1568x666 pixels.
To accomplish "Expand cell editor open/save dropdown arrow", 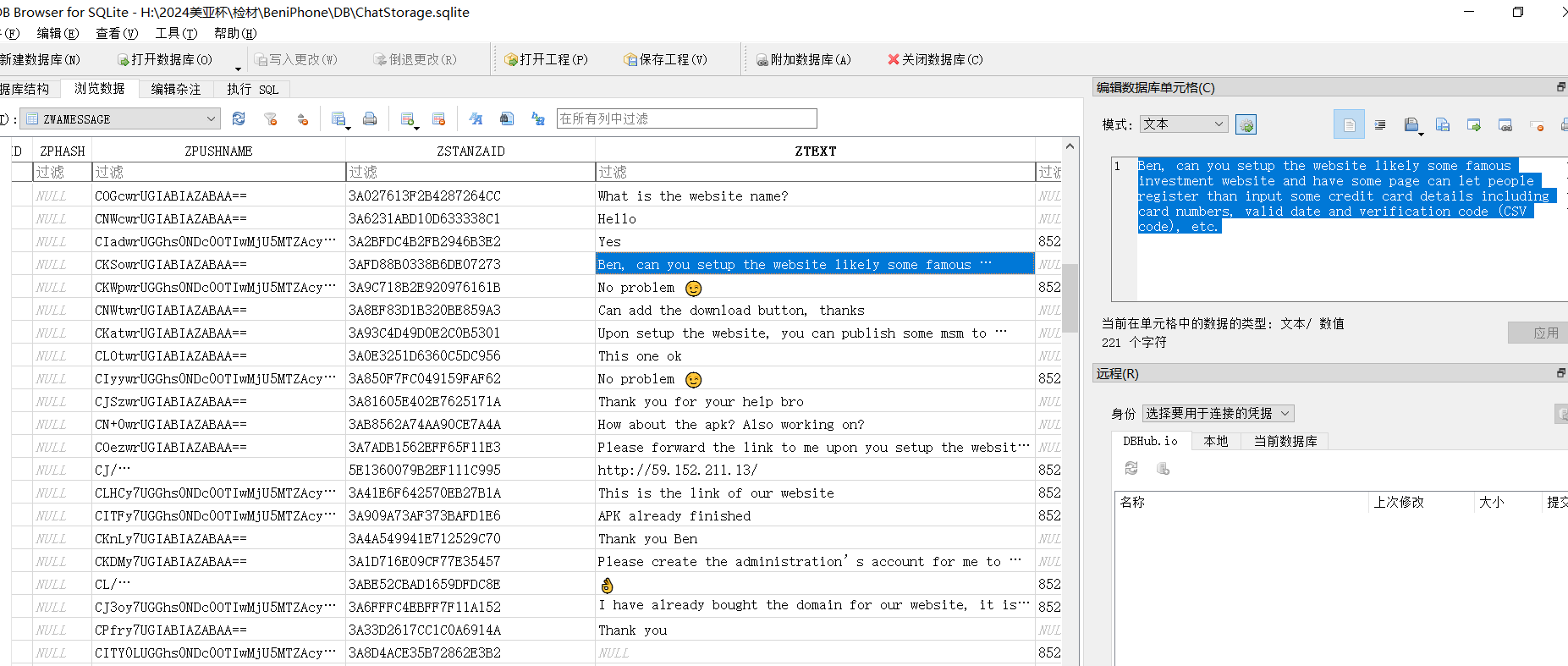I will [1421, 134].
